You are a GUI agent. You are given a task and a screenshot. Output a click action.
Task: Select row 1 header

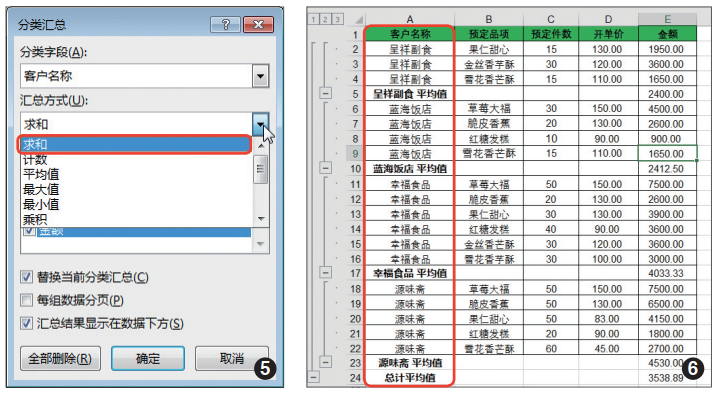(355, 34)
